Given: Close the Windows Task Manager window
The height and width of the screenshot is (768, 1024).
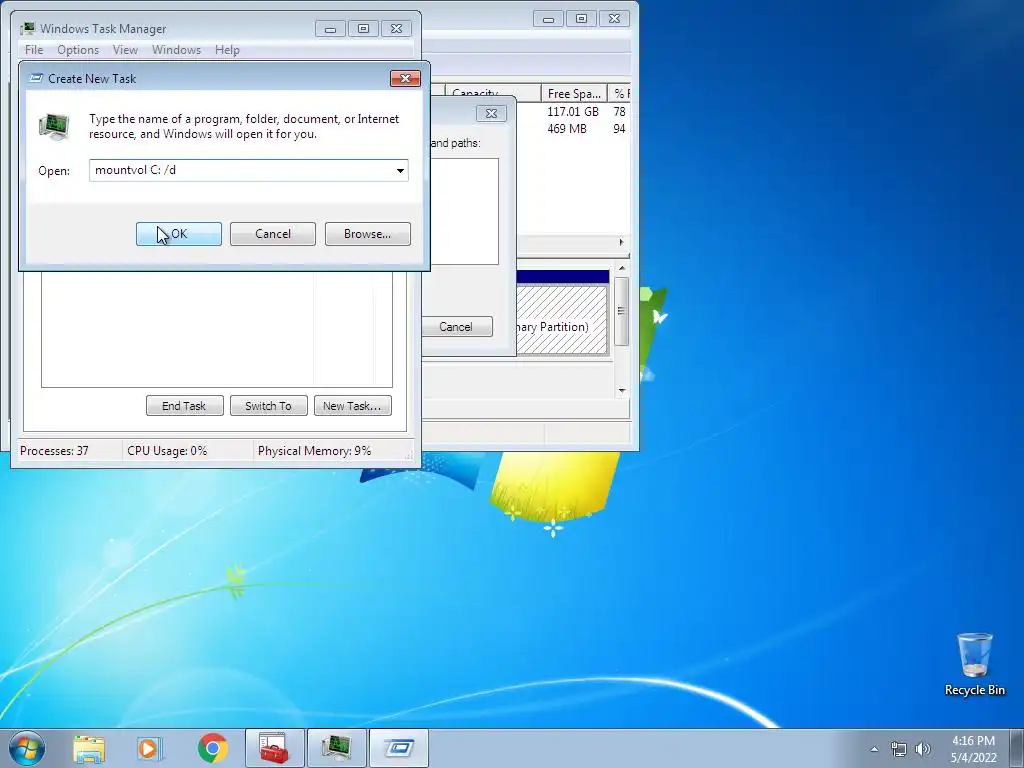Looking at the screenshot, I should click(396, 29).
